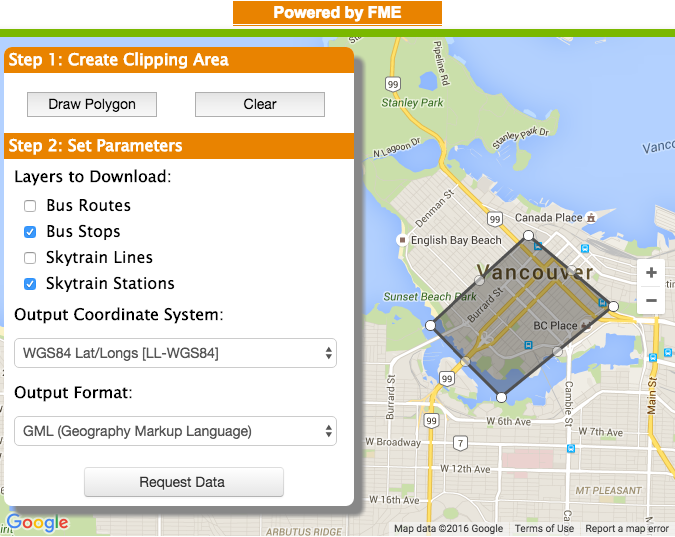Open the Output Format dropdown
Screen dimensions: 675x537
(175, 431)
